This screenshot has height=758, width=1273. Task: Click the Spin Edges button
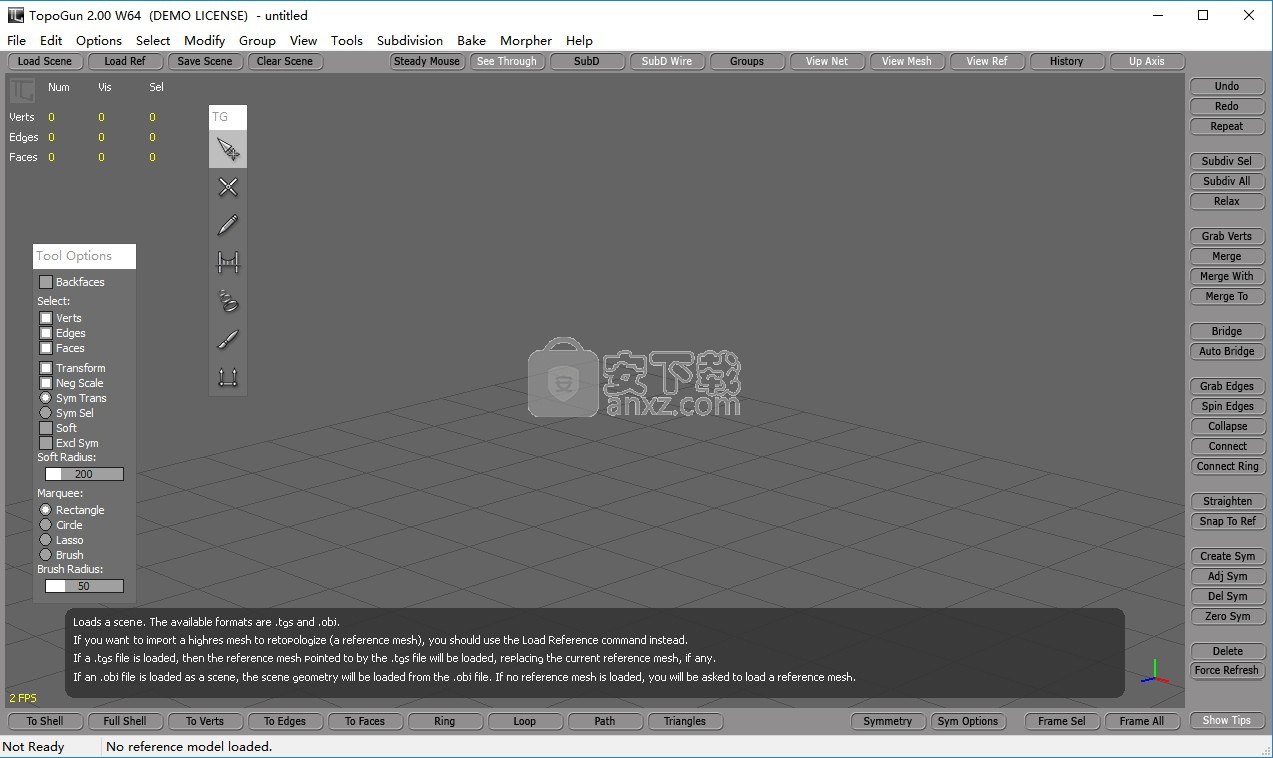click(x=1227, y=406)
